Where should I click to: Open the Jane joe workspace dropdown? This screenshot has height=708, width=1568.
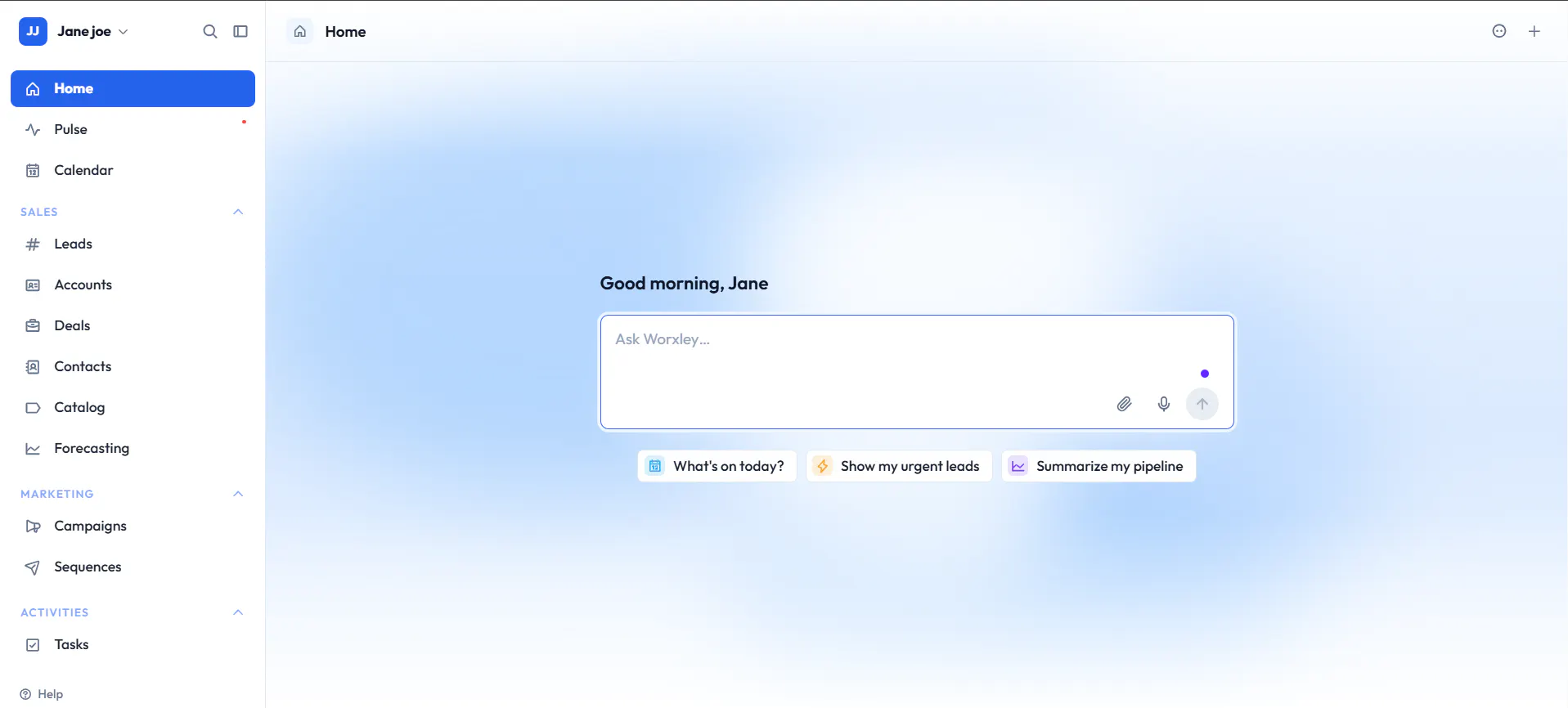92,31
